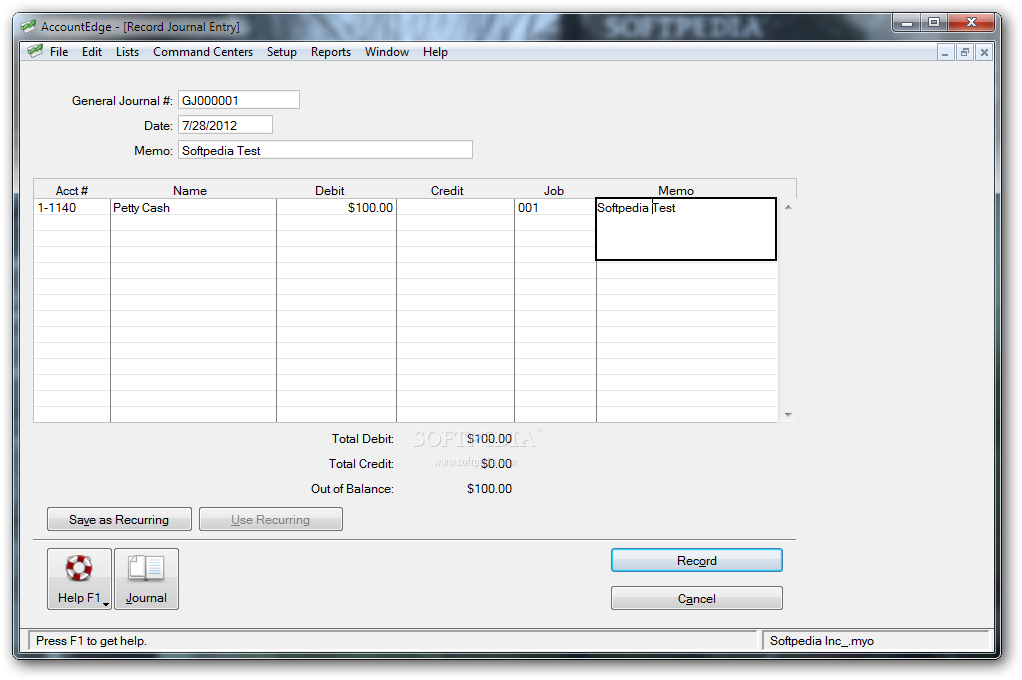Click the status bar file name Softpedia Inc_.myo
The width and height of the screenshot is (1022, 680).
coord(821,640)
